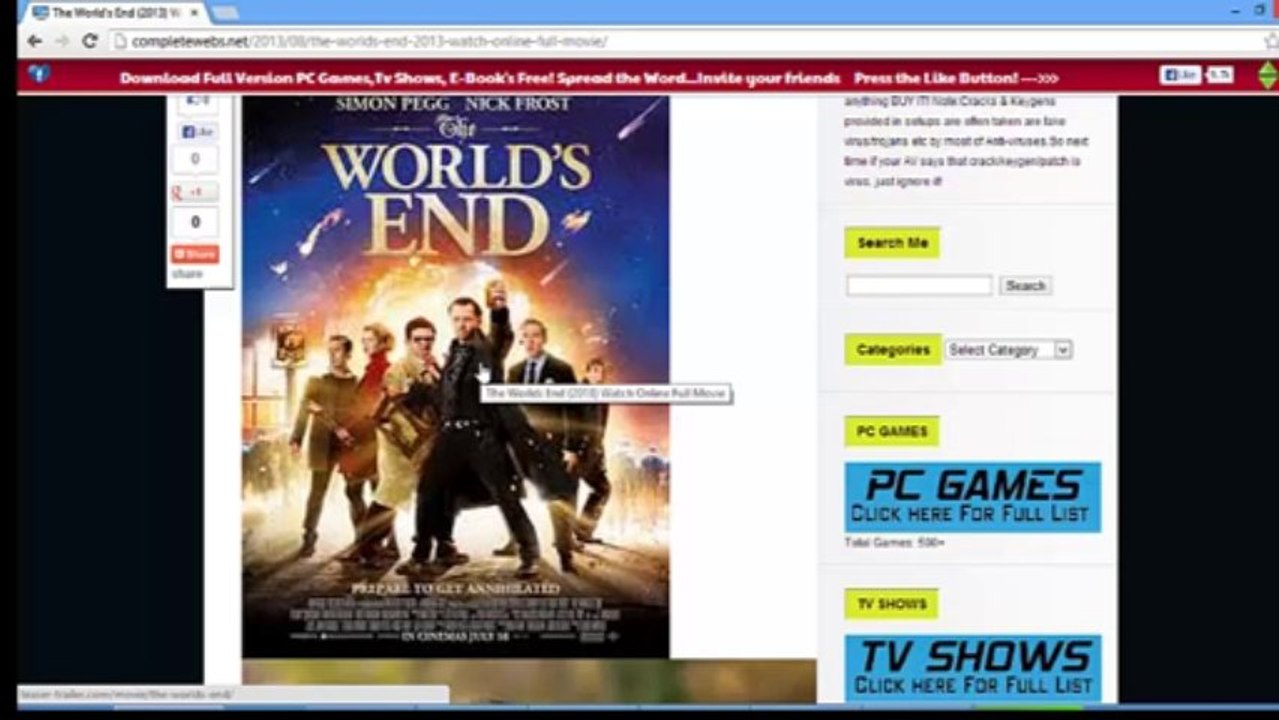Click the Google +1 button in the share sidebar

pyautogui.click(x=195, y=193)
